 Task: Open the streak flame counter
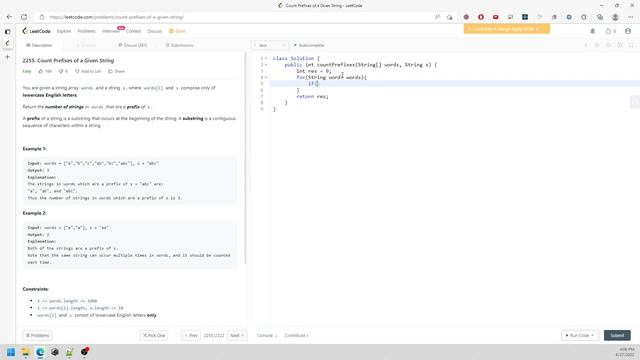point(611,31)
